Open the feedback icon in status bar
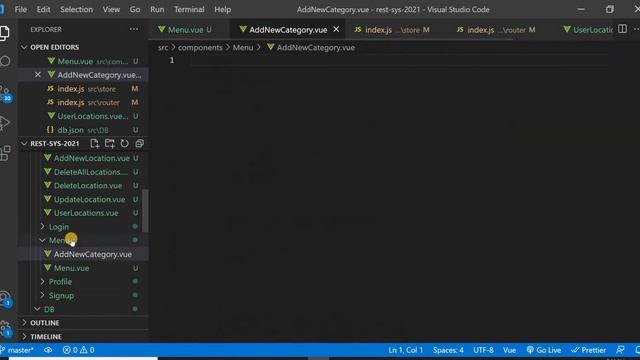640x360 pixels. (620, 350)
